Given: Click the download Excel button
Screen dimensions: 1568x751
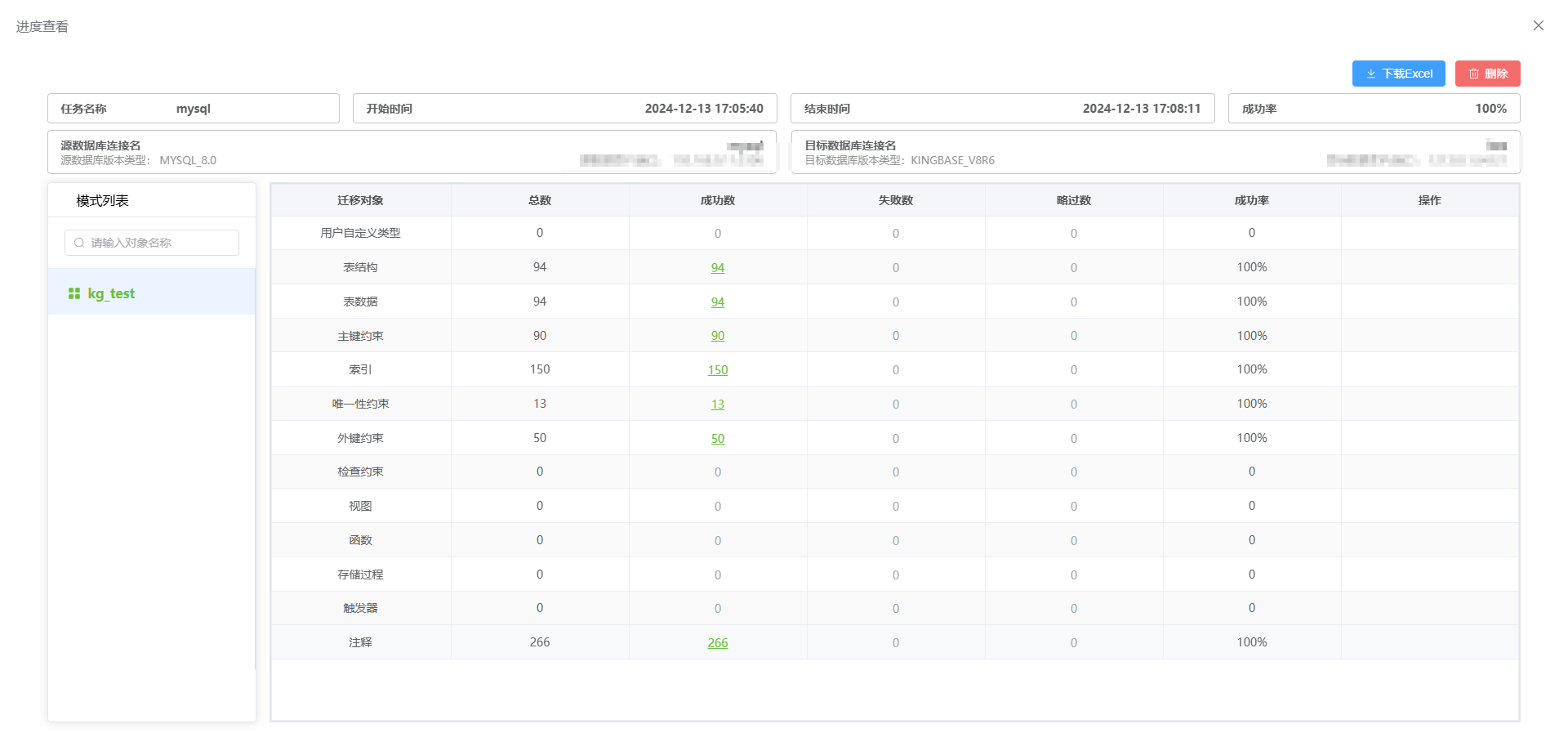Looking at the screenshot, I should [1398, 74].
